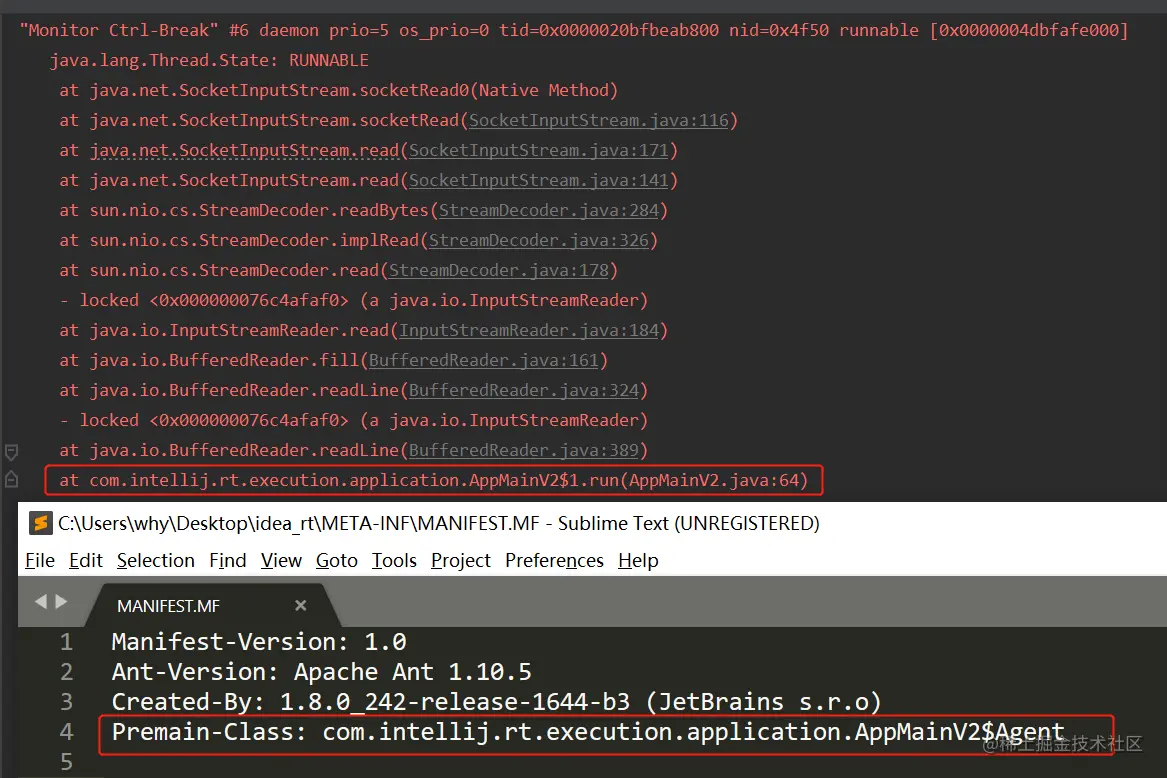Screen dimensions: 1167x778
Task: Open StreamDecoder.java:178 link
Action: tap(499, 270)
